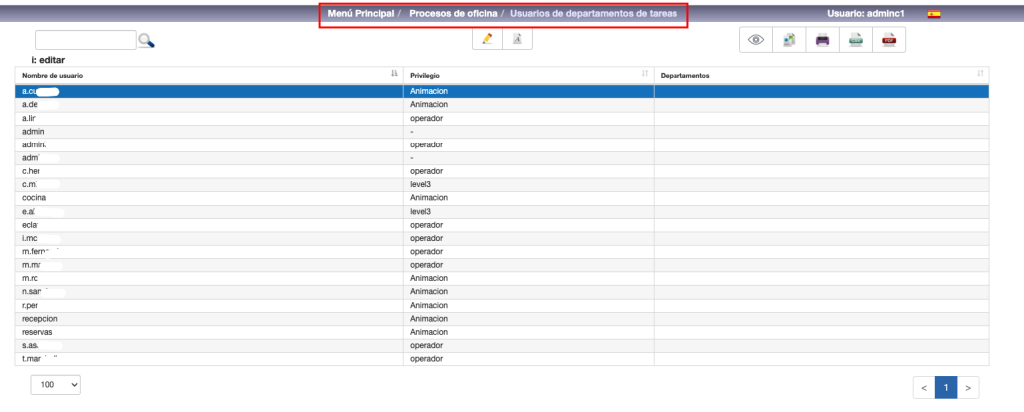This screenshot has height=412, width=1024.
Task: Click the copy table icon
Action: pyautogui.click(x=789, y=40)
